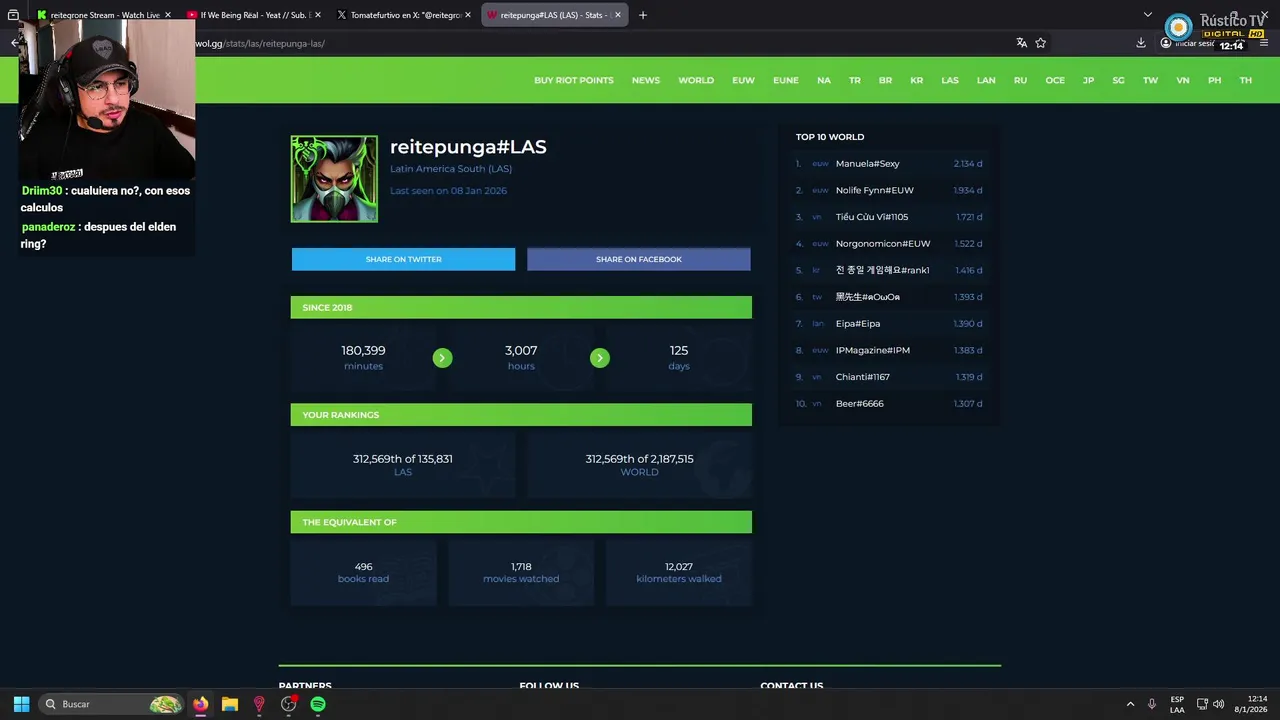Close the Tomatefurtivo en X tab
The width and height of the screenshot is (1280, 720).
468,15
